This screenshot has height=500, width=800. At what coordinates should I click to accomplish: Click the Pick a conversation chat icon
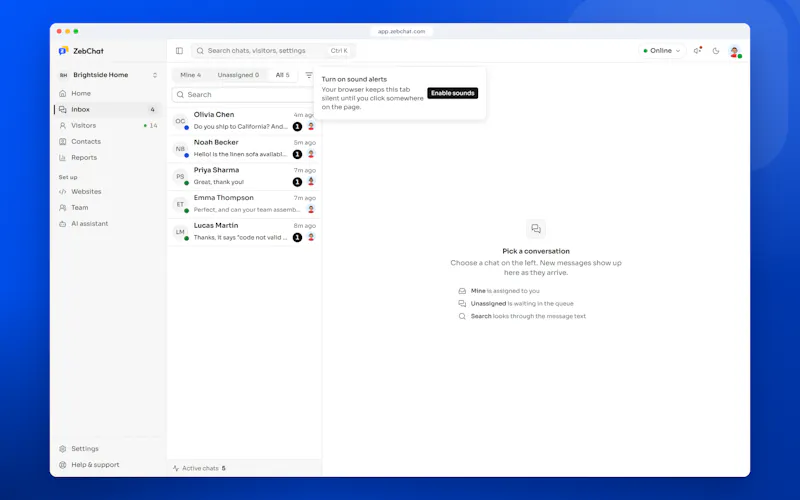[x=536, y=229]
